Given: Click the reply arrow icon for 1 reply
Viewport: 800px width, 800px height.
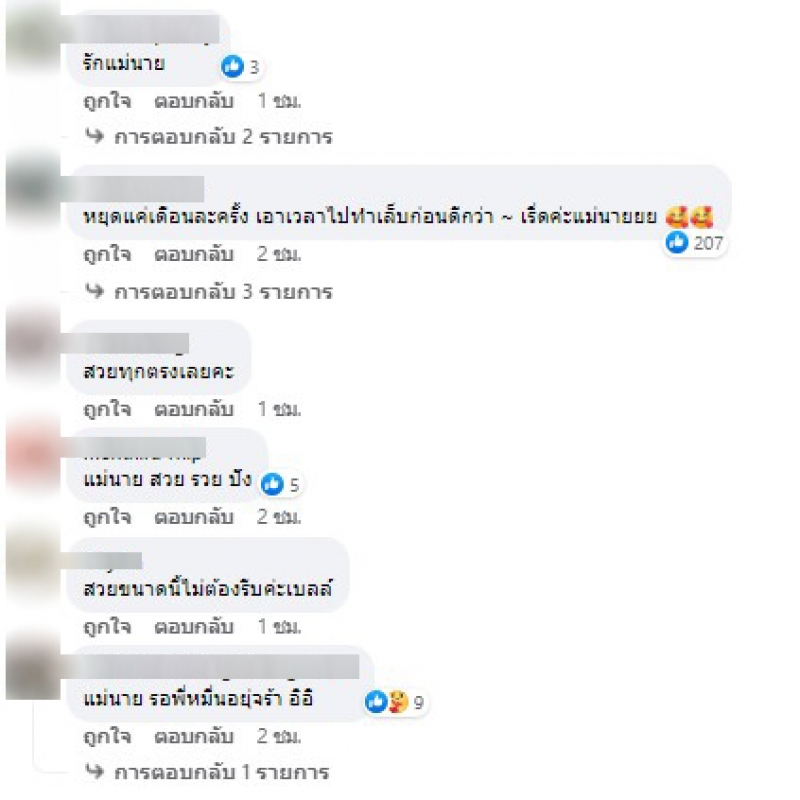Looking at the screenshot, I should (x=94, y=771).
